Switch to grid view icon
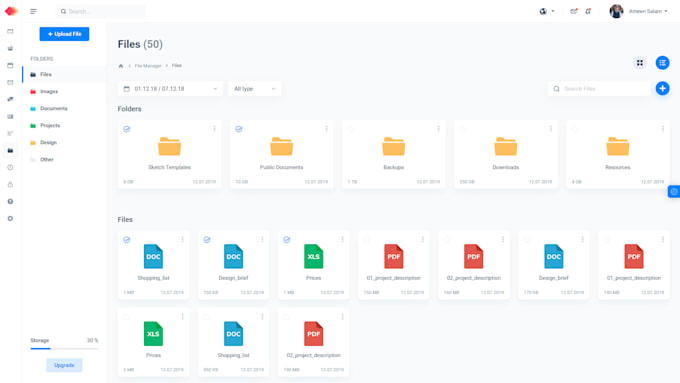The height and width of the screenshot is (383, 680). click(x=640, y=63)
